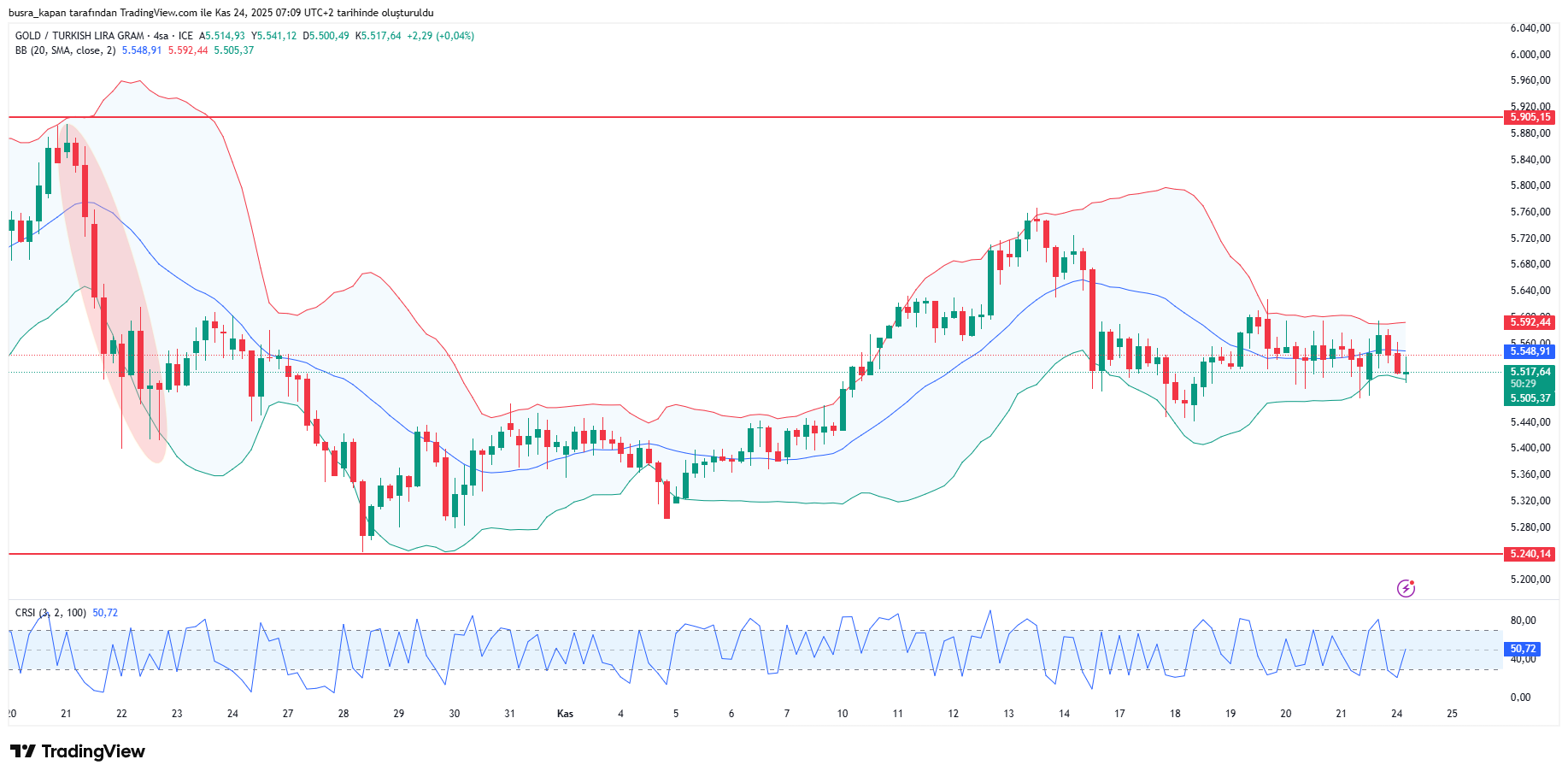The height and width of the screenshot is (777, 1568).
Task: Click the green 5.517,64 current price label
Action: (1530, 372)
